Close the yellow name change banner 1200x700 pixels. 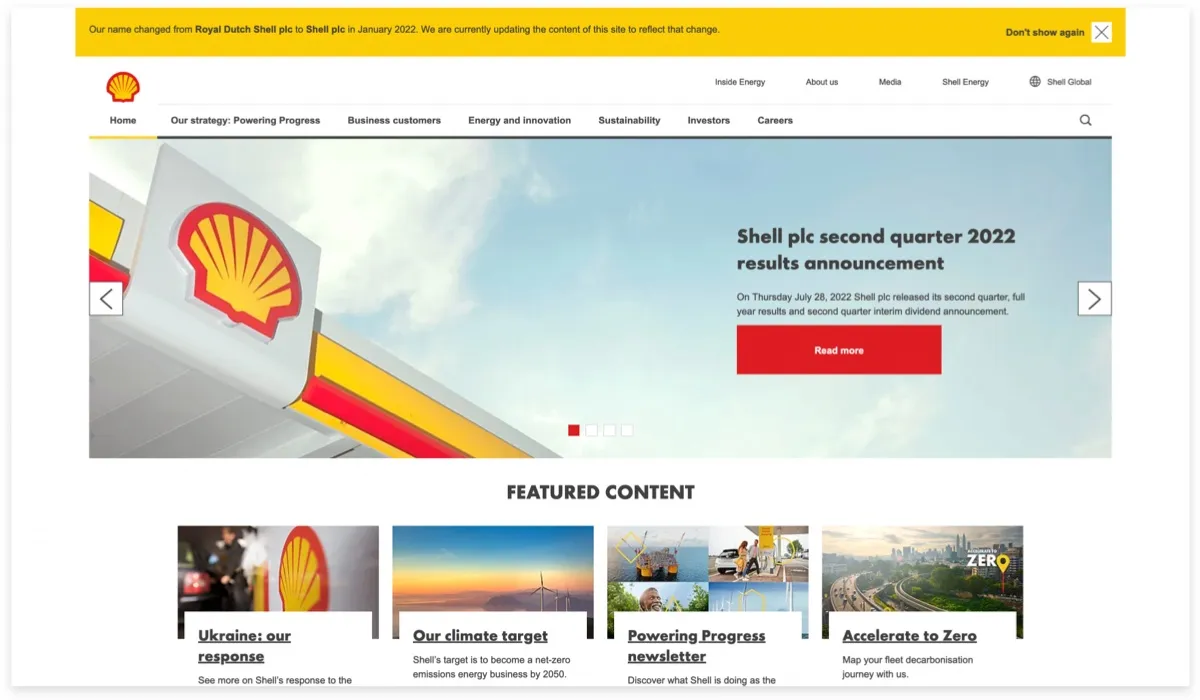tap(1101, 32)
